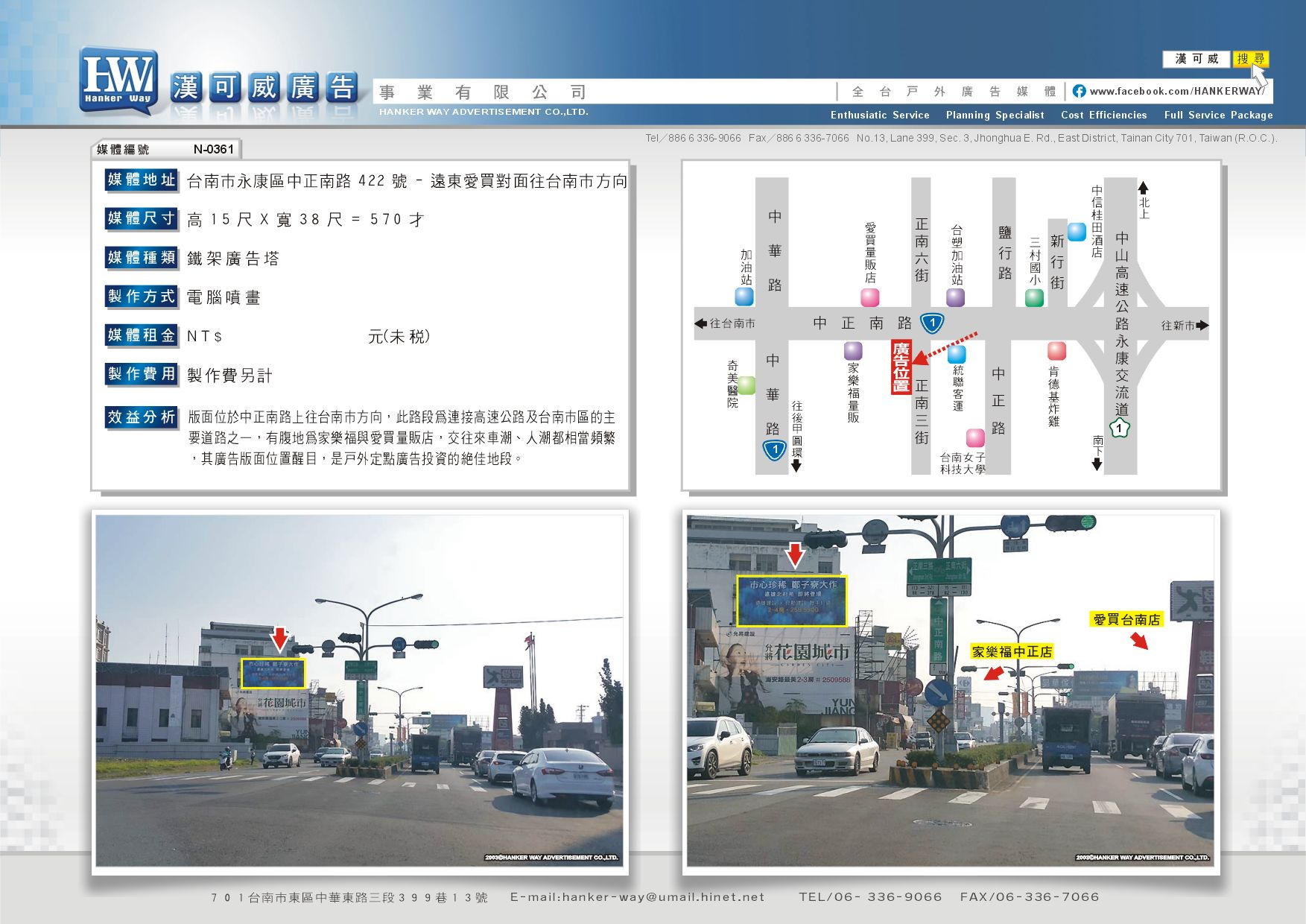1306x924 pixels.
Task: Click the 效益分析 label
Action: 142,417
